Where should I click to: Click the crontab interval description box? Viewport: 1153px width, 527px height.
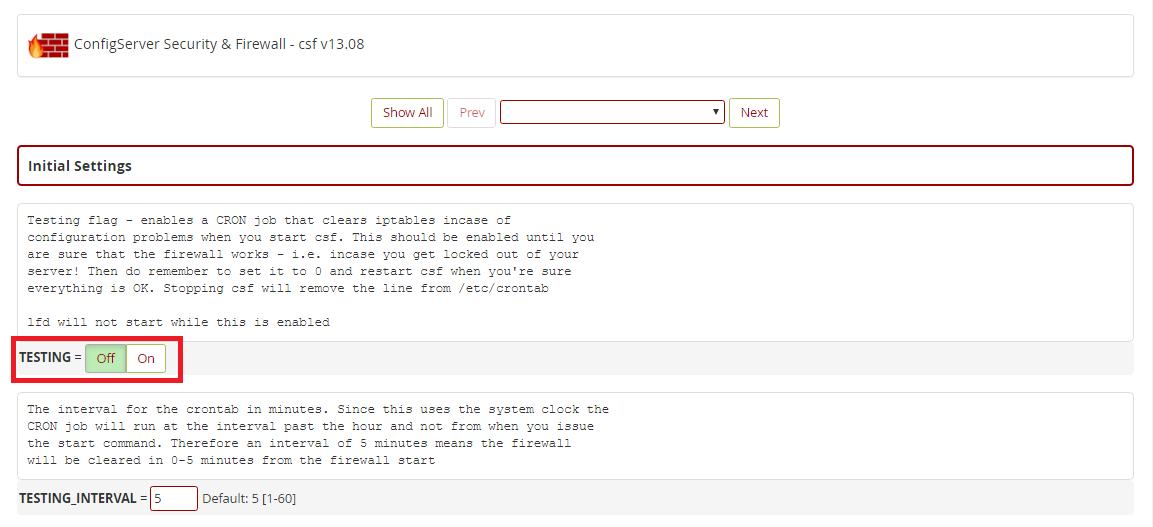[x=575, y=435]
